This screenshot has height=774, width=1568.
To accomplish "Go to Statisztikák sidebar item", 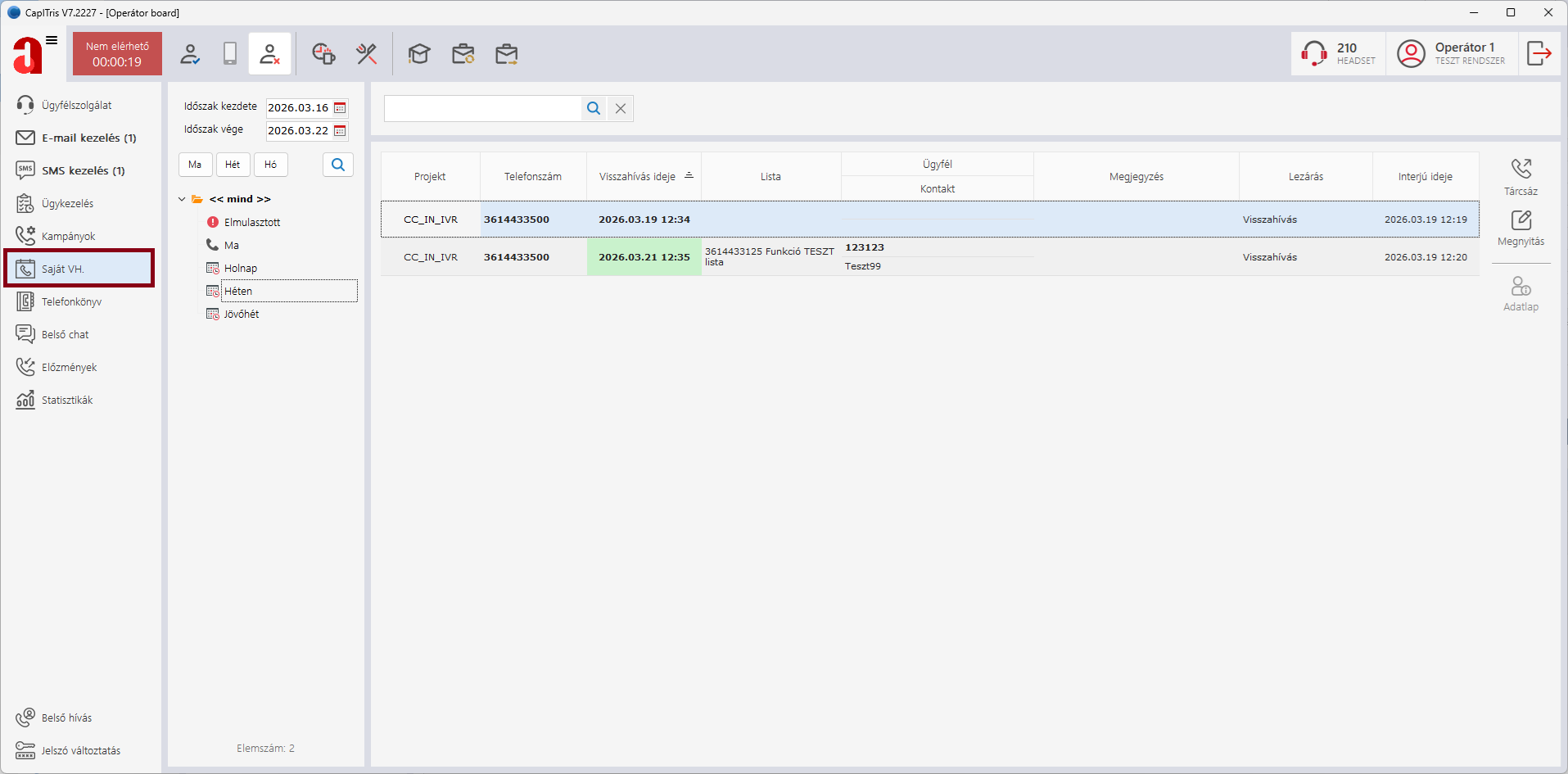I will [x=67, y=400].
